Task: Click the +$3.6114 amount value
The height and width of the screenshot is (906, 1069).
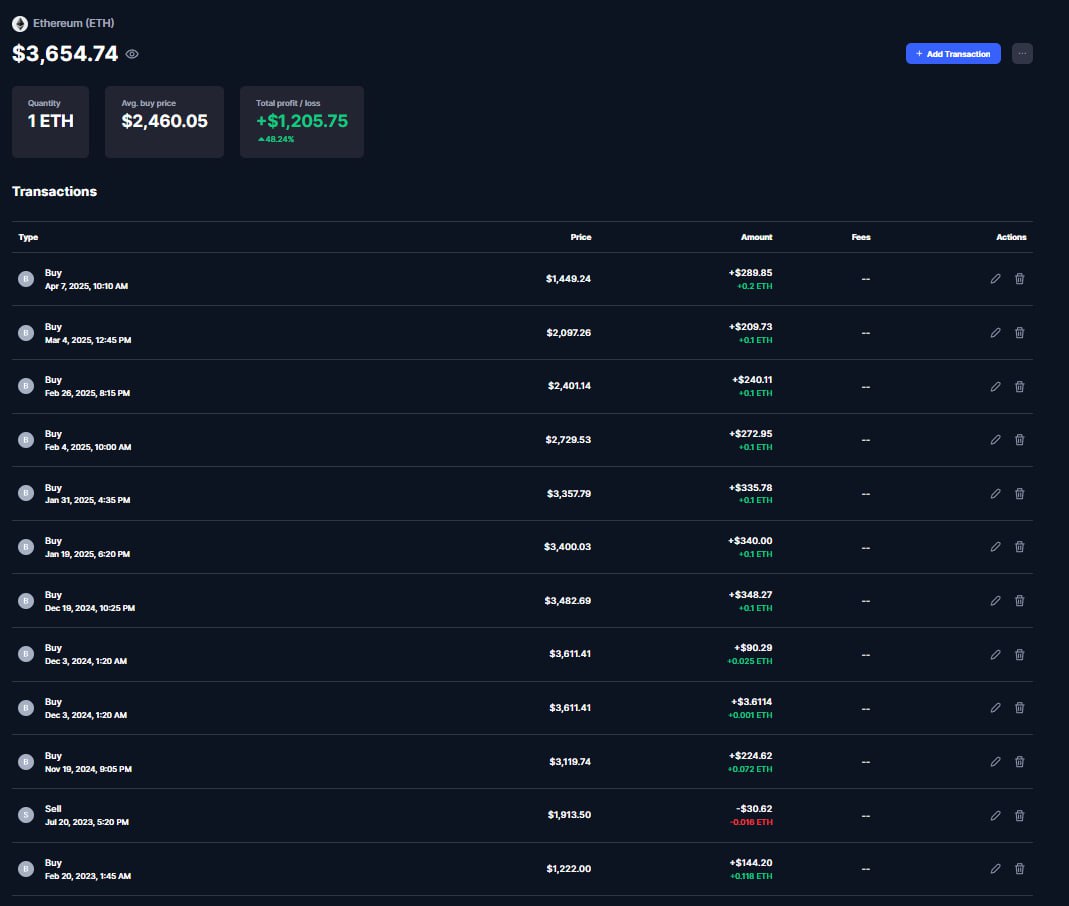Action: (x=751, y=701)
